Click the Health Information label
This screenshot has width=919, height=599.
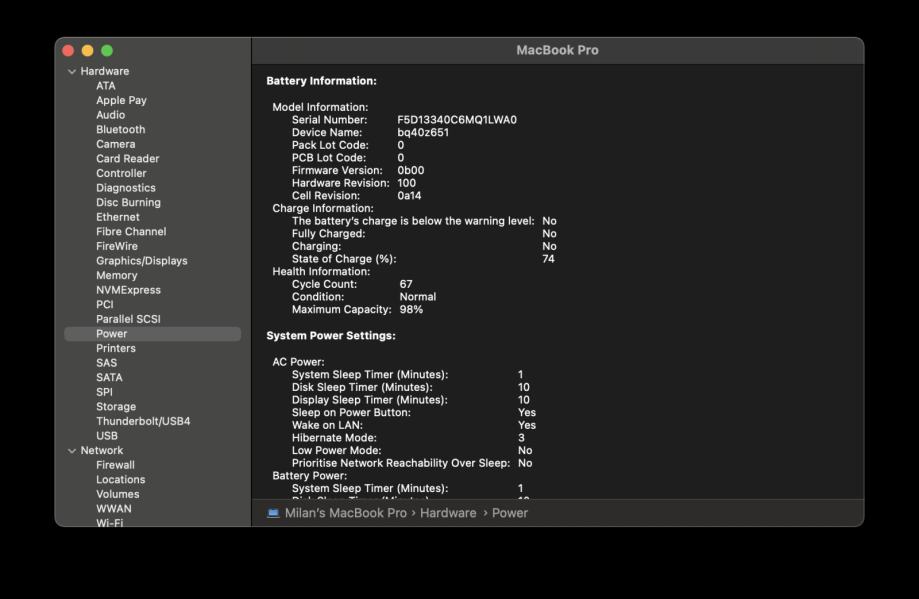pos(321,272)
